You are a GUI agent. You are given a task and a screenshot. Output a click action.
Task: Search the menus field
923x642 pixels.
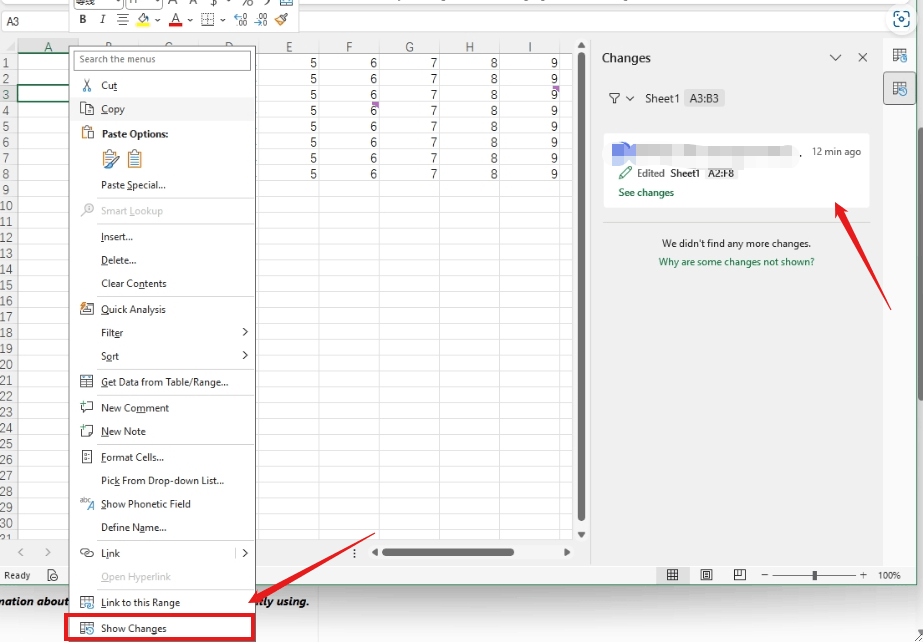(x=162, y=59)
